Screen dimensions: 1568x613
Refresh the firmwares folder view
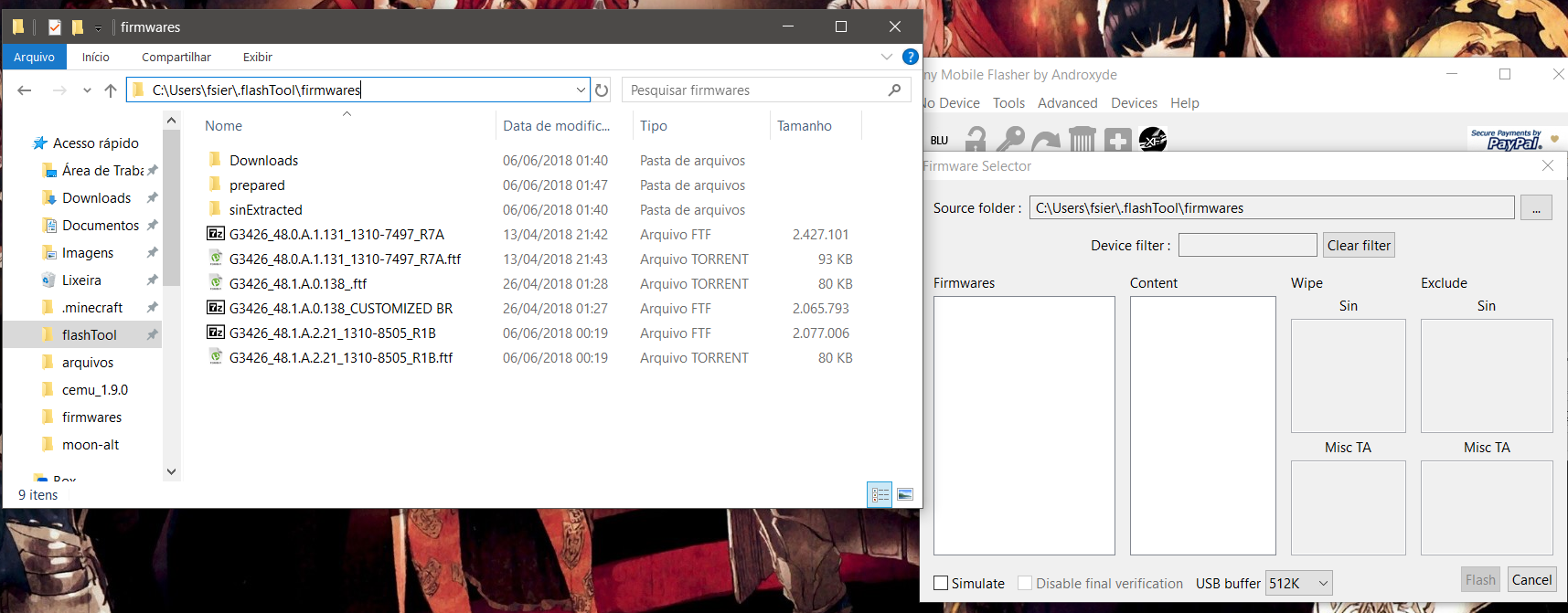(x=602, y=90)
